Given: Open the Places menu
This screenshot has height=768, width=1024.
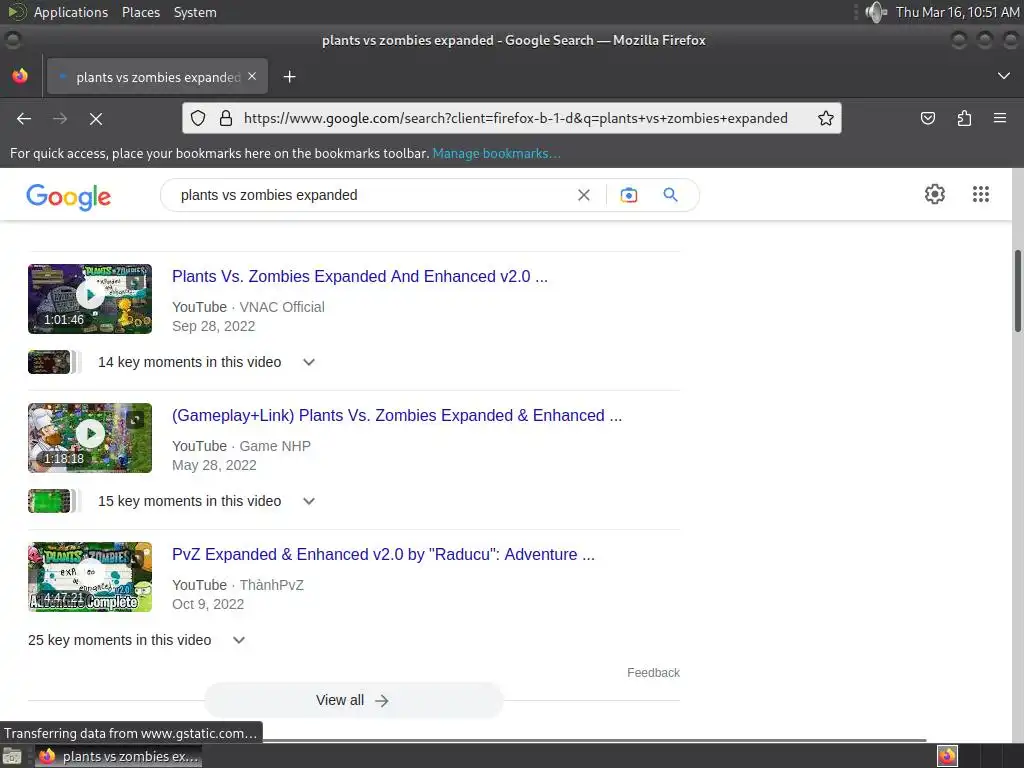Looking at the screenshot, I should pyautogui.click(x=140, y=12).
